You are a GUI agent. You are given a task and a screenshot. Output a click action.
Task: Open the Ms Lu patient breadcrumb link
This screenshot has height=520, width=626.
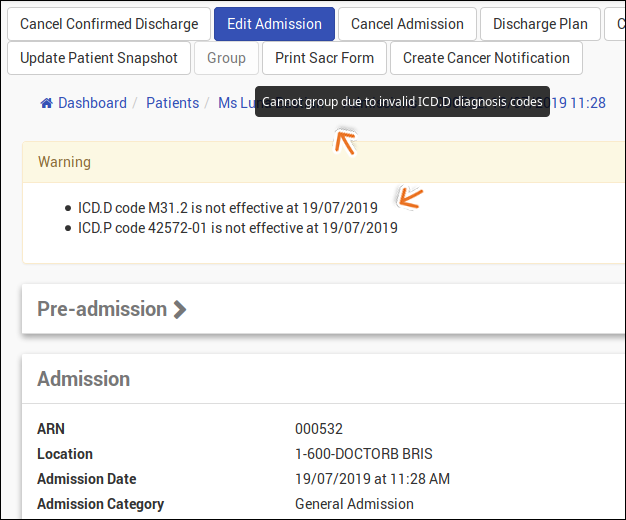(x=235, y=103)
